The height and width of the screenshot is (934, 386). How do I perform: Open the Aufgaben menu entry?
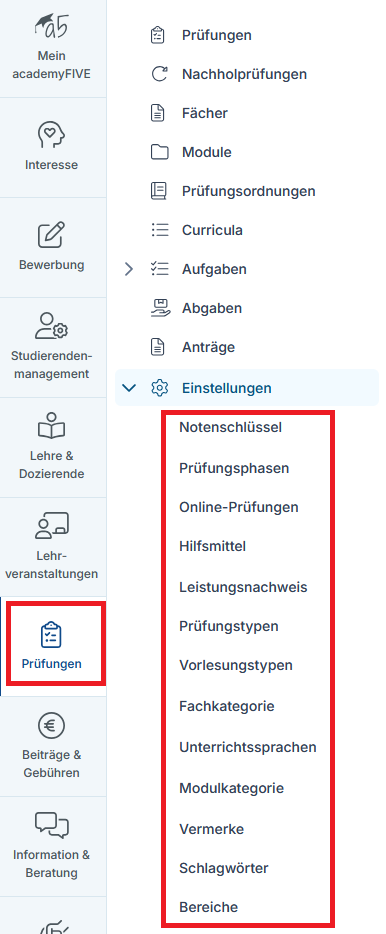[x=214, y=269]
